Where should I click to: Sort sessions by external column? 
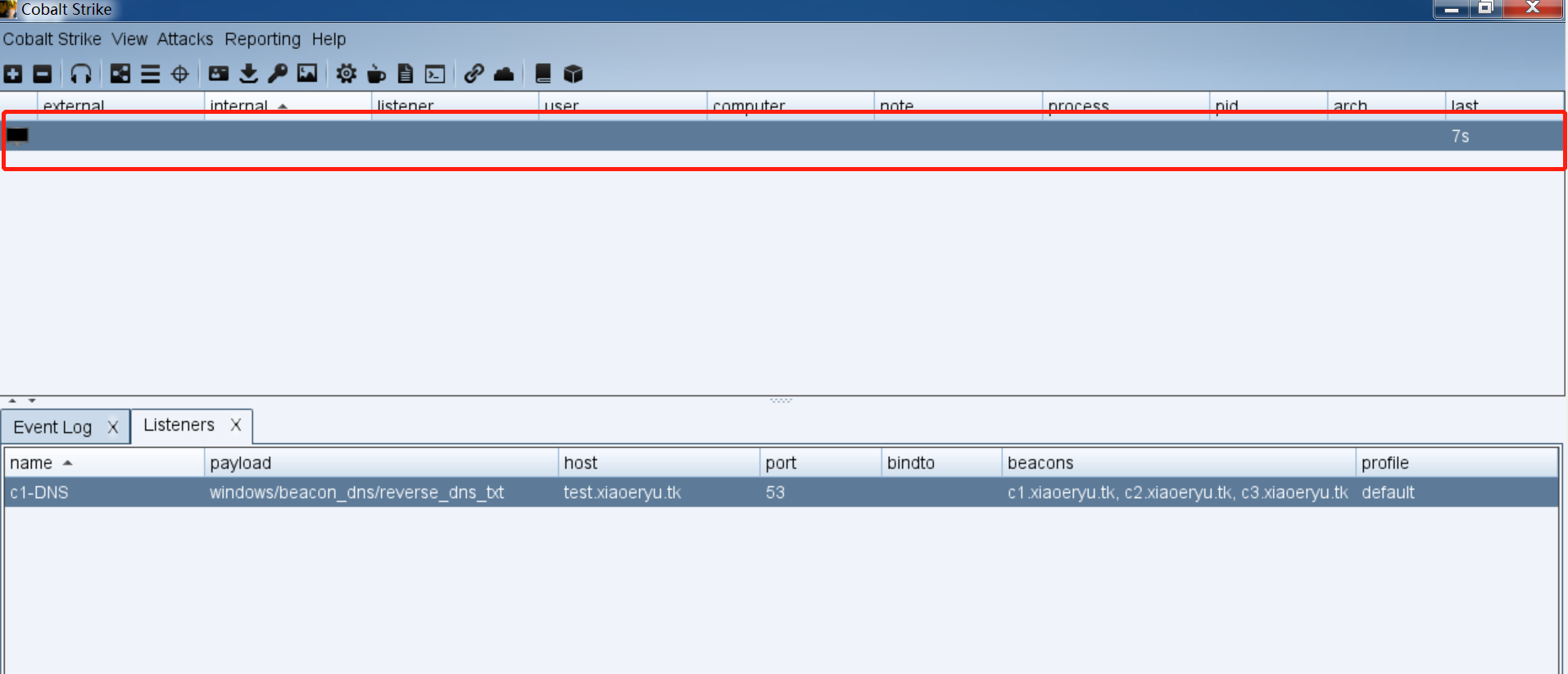click(x=120, y=106)
